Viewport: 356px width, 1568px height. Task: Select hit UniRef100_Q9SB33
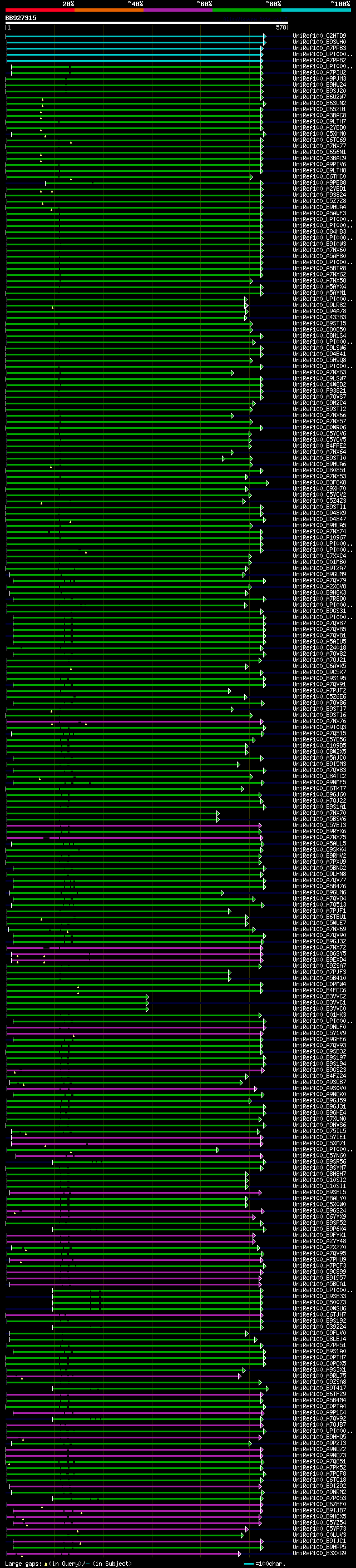point(319,1296)
